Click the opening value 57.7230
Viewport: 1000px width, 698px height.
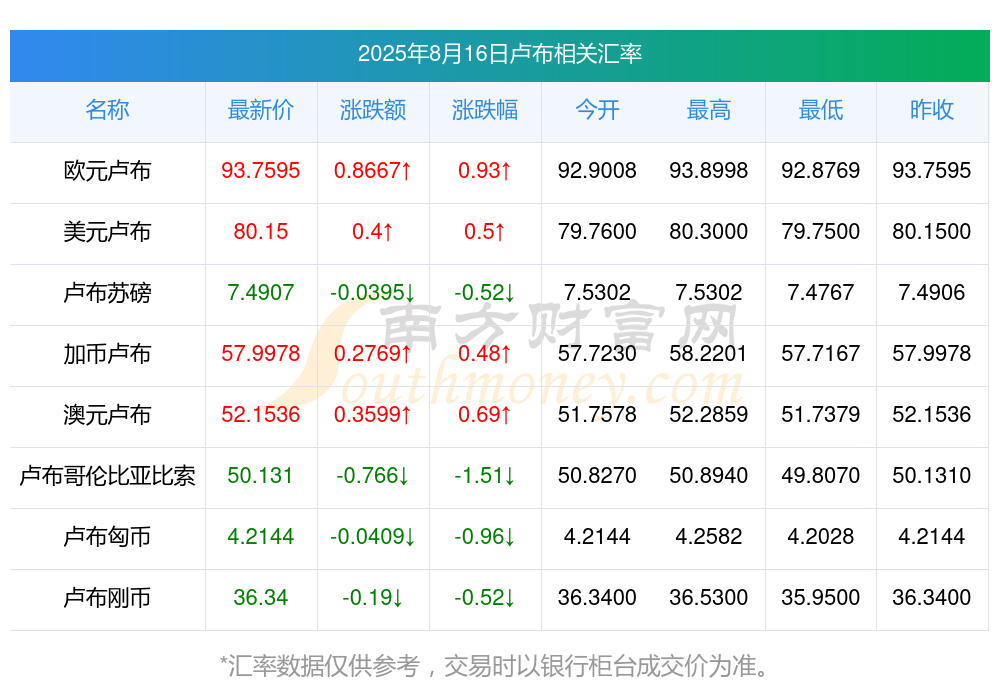pyautogui.click(x=597, y=353)
